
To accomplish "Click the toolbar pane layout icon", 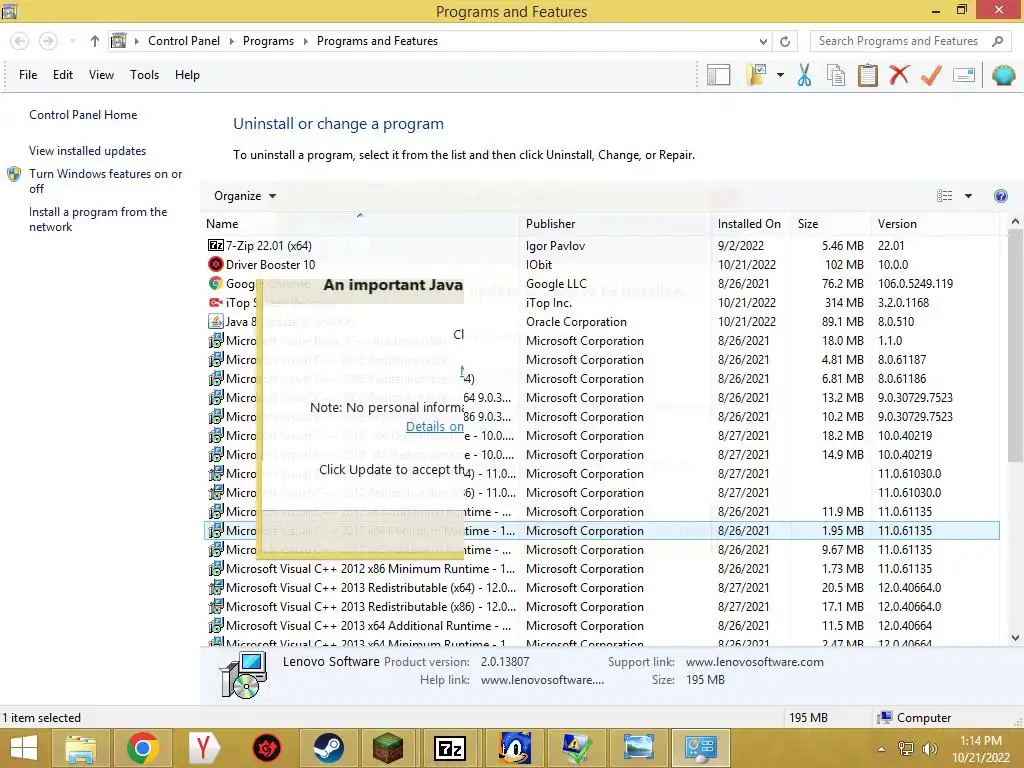I will (718, 75).
